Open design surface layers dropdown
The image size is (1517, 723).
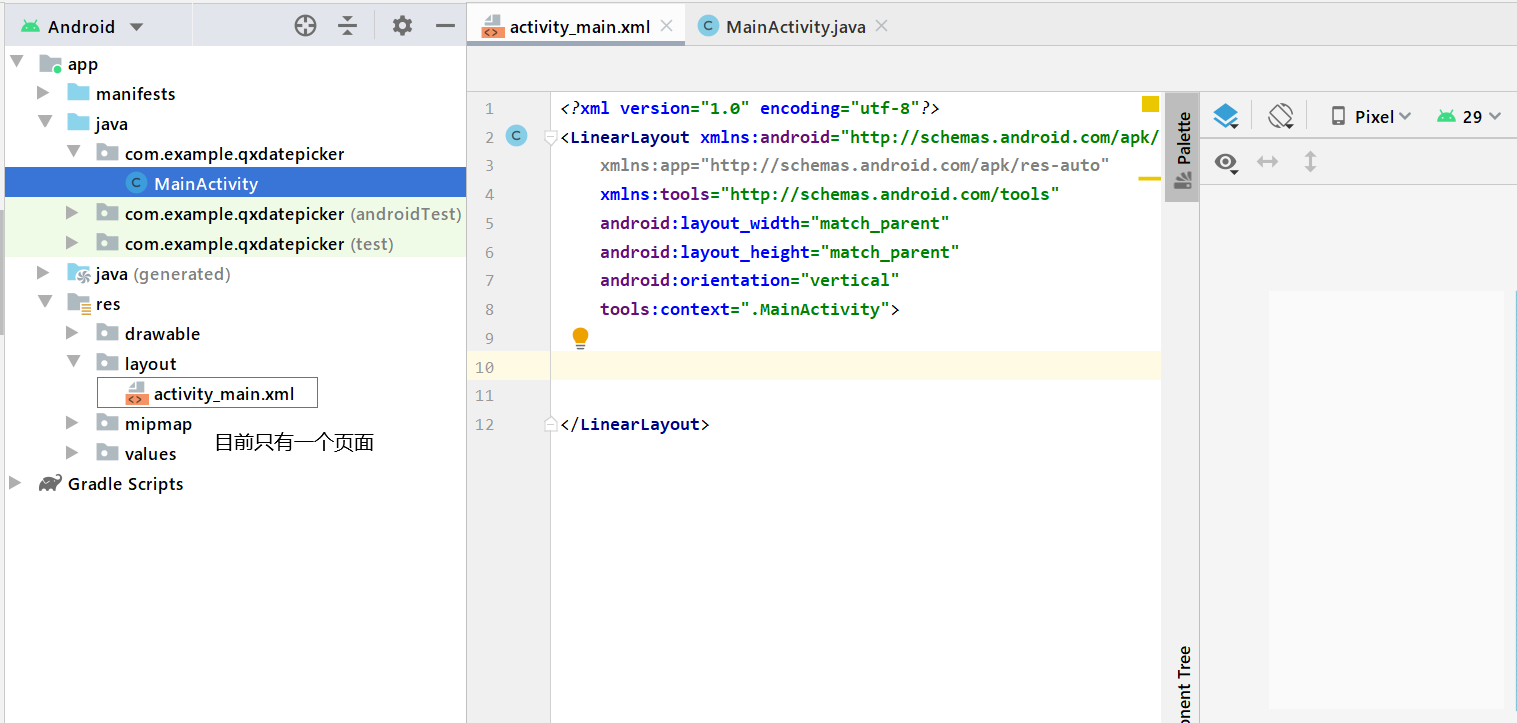click(x=1226, y=117)
